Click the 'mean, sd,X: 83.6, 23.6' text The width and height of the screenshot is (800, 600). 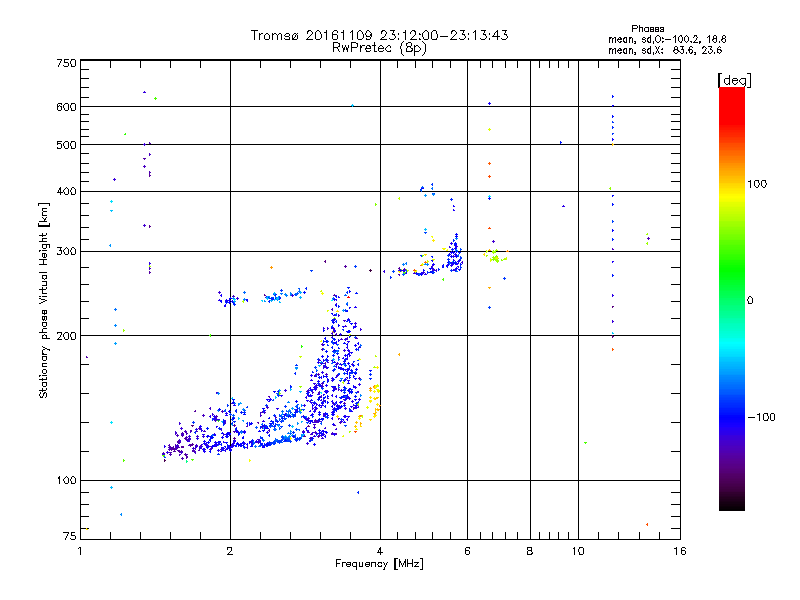pyautogui.click(x=665, y=50)
